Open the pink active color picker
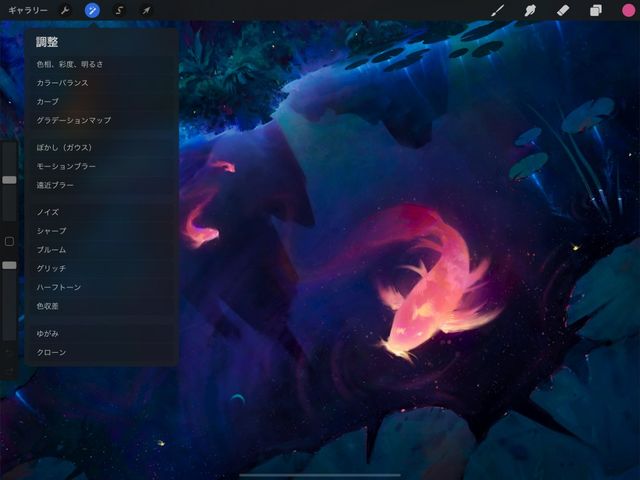The height and width of the screenshot is (480, 640). [628, 10]
